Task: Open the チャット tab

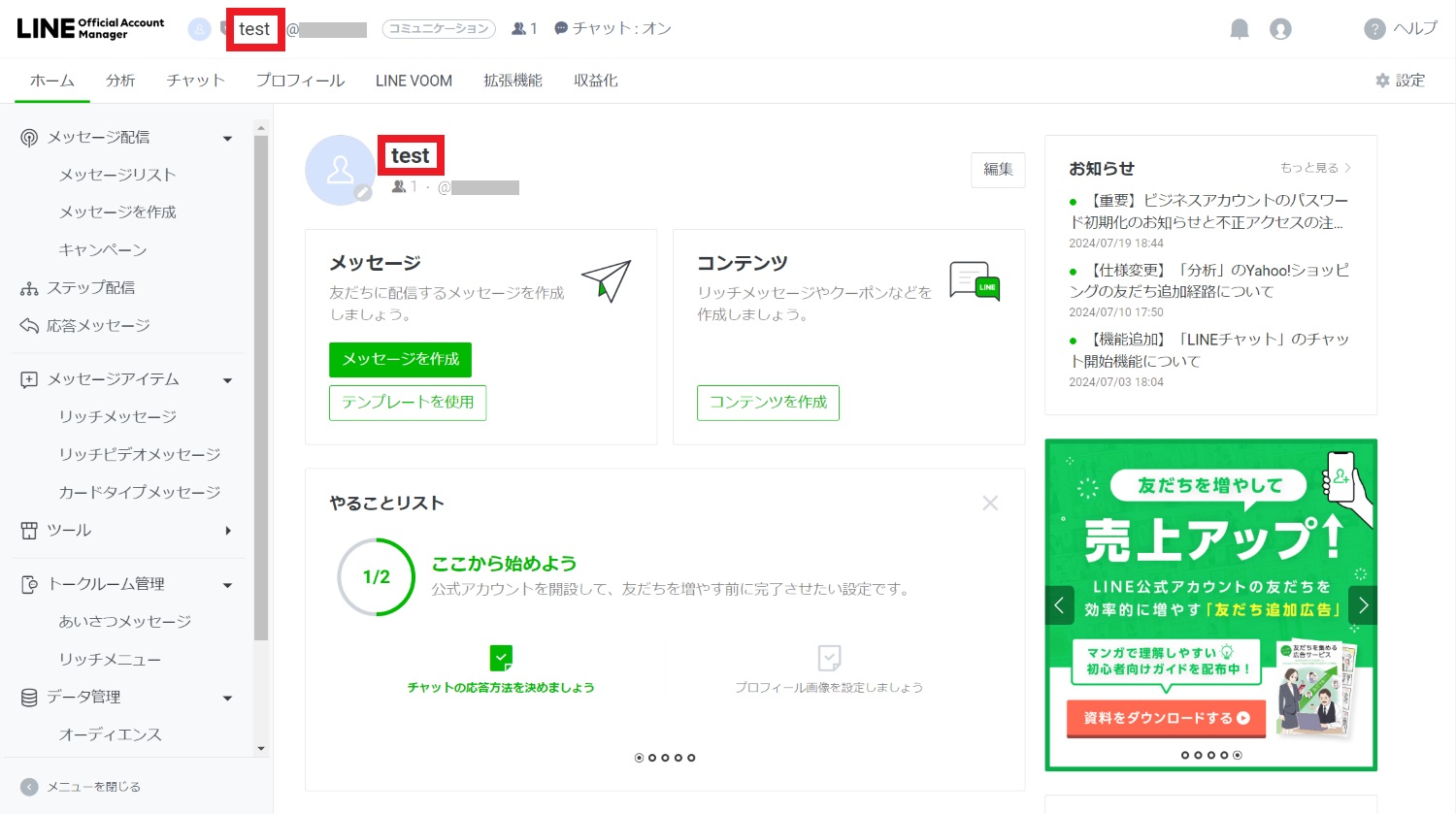Action: click(x=195, y=81)
